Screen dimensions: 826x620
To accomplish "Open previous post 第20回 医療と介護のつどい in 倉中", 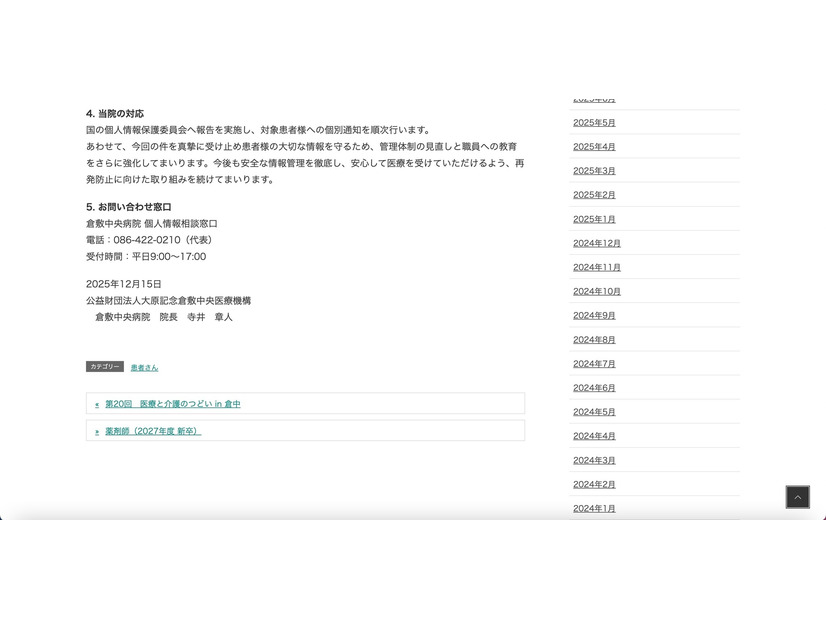I will coord(172,404).
